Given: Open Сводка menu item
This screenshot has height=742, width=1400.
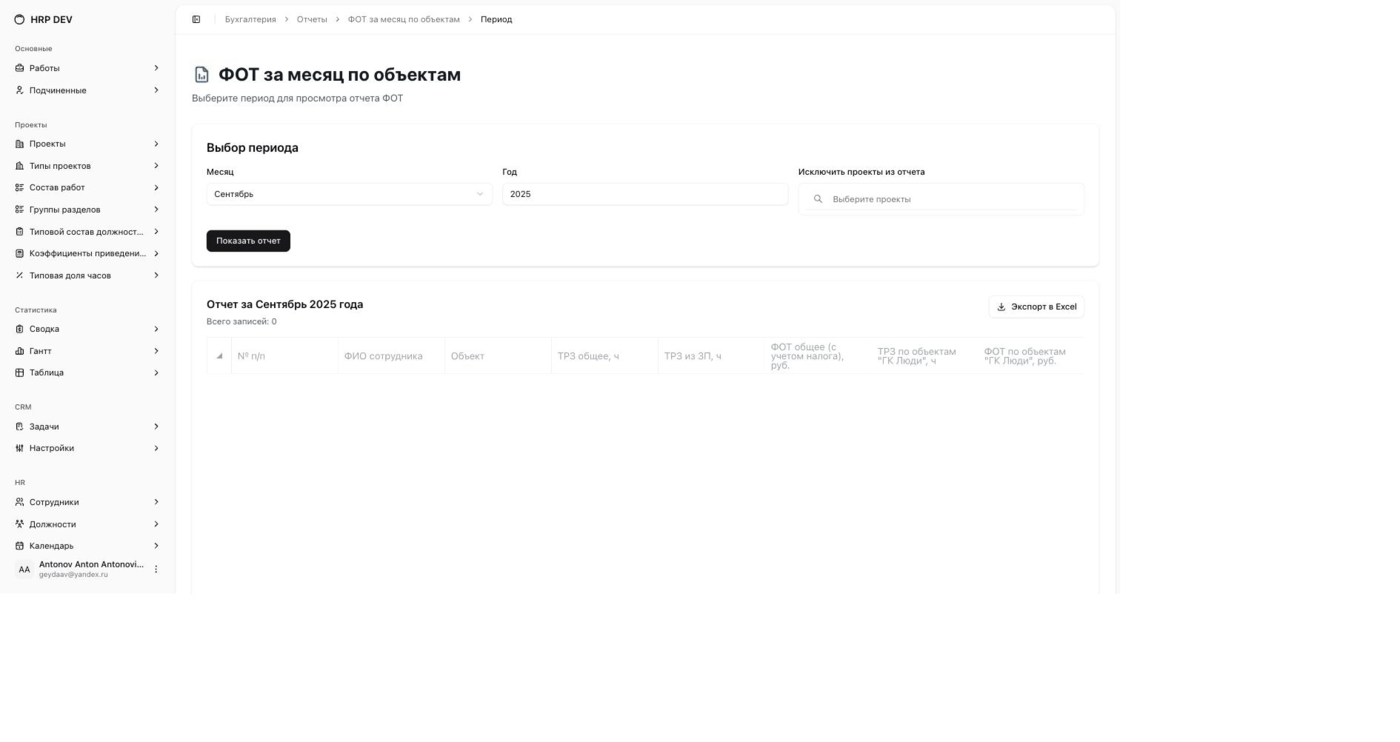Looking at the screenshot, I should pos(88,329).
